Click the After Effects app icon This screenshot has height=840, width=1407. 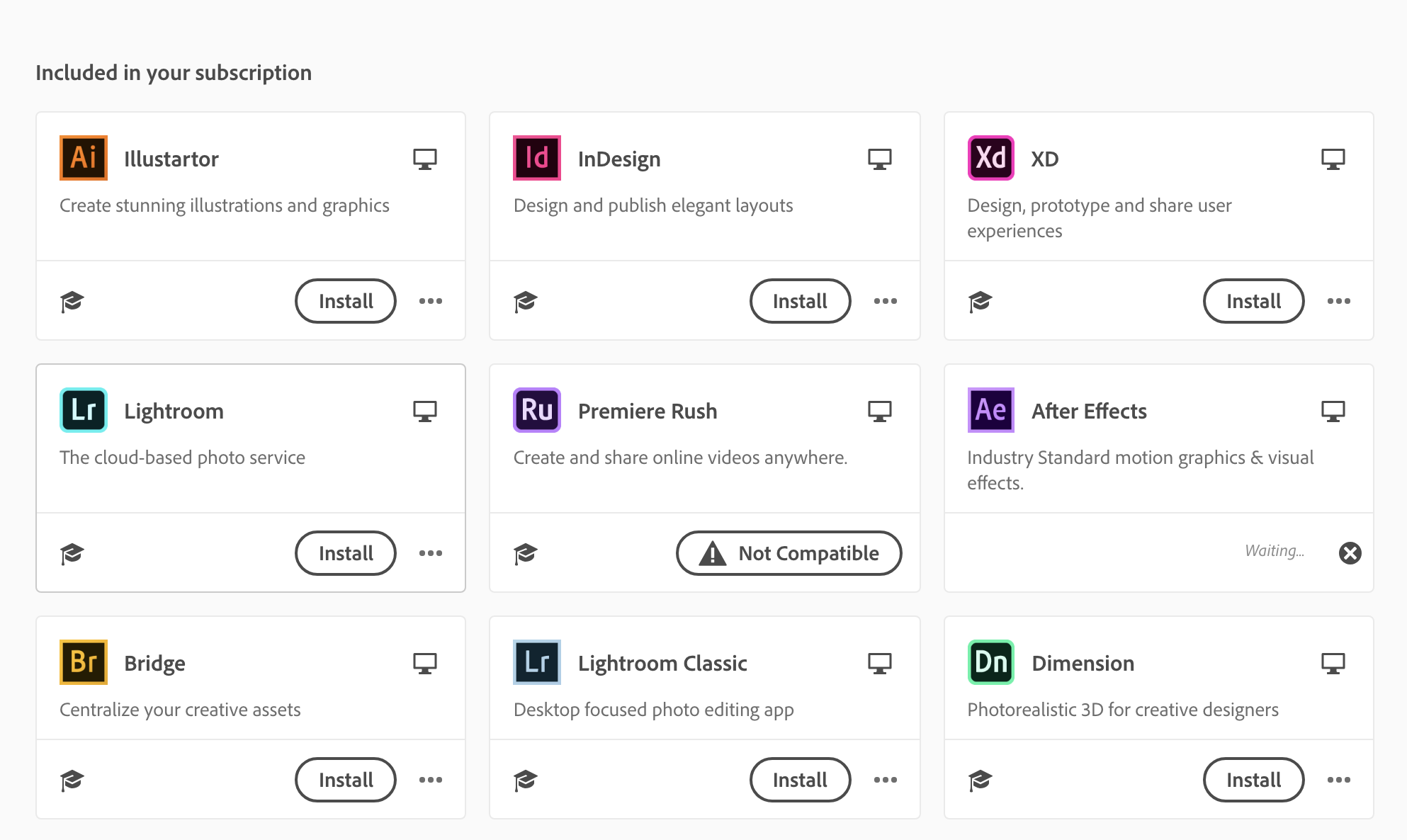(990, 410)
